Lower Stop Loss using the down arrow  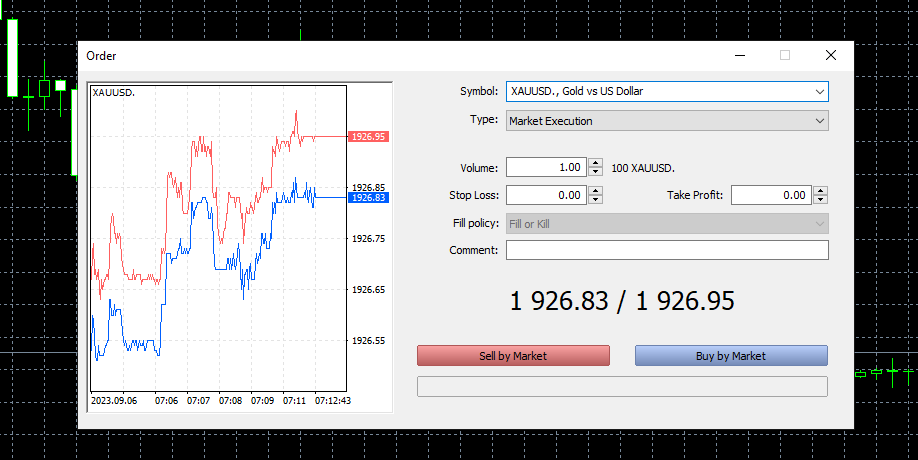point(596,200)
